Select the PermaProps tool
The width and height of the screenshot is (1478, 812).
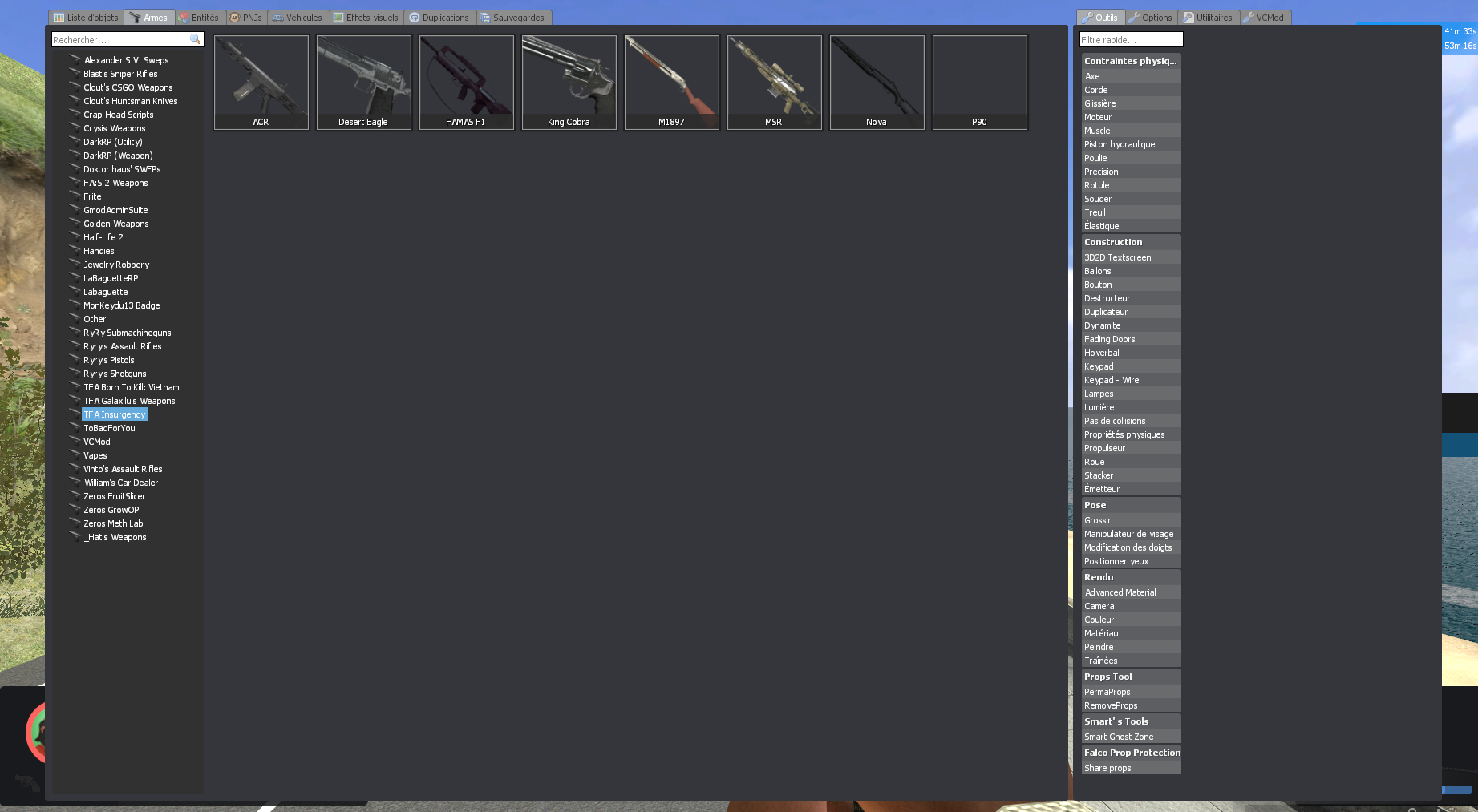(1131, 692)
